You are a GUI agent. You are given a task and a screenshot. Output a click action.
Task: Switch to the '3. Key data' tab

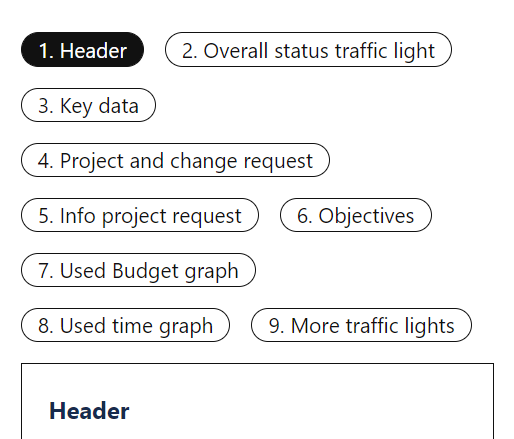coord(88,105)
